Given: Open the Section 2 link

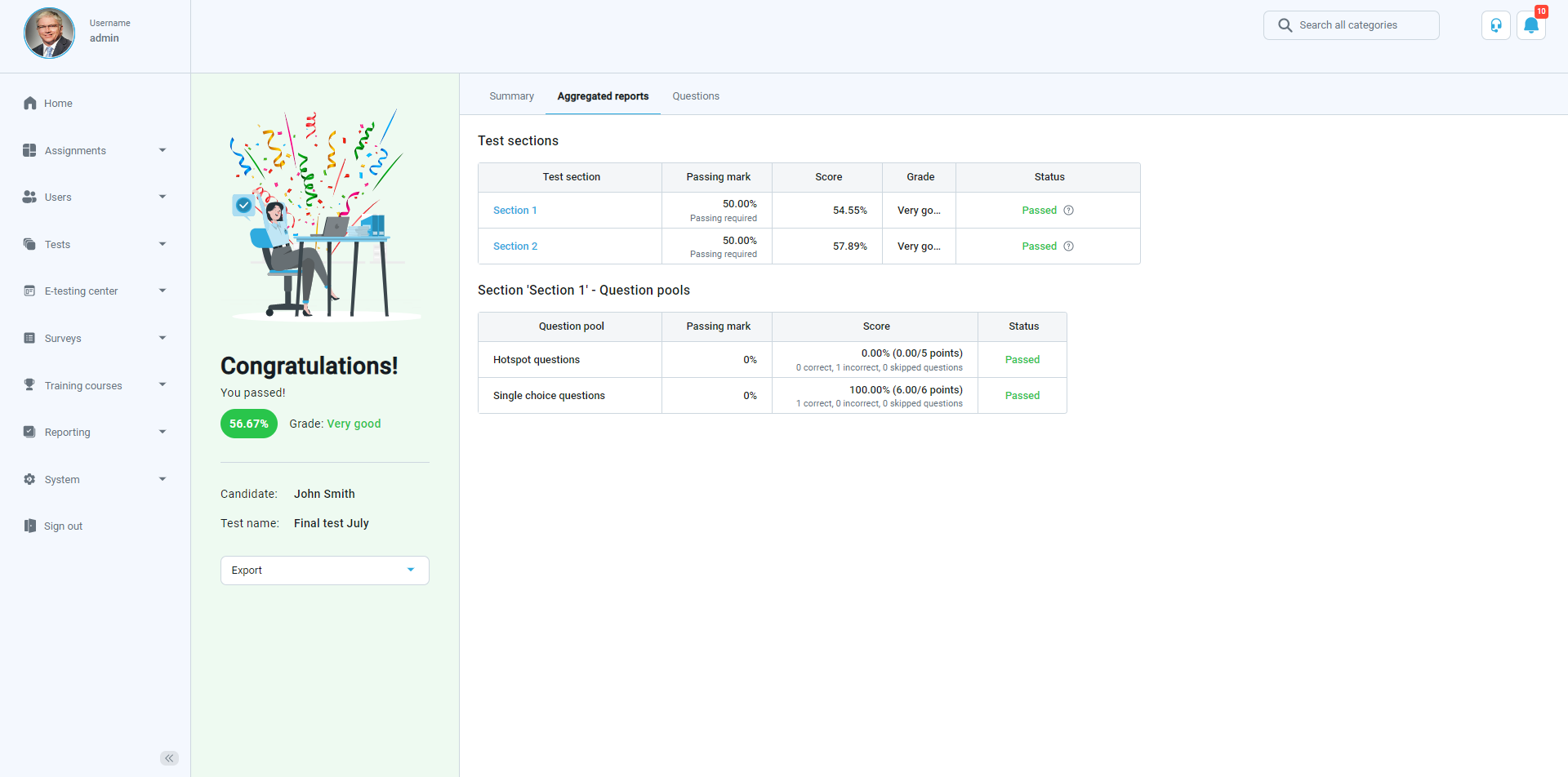Looking at the screenshot, I should (x=515, y=246).
